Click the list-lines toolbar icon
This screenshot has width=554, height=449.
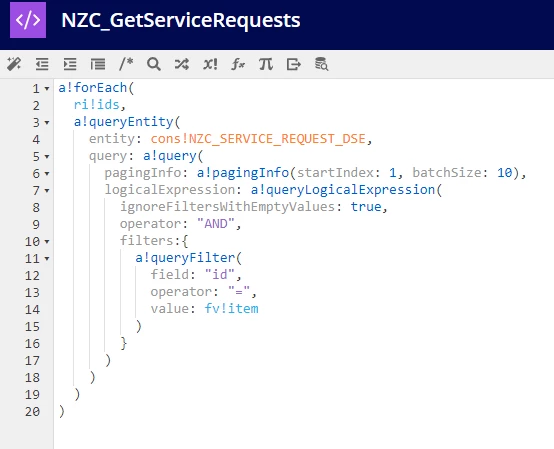(x=98, y=64)
